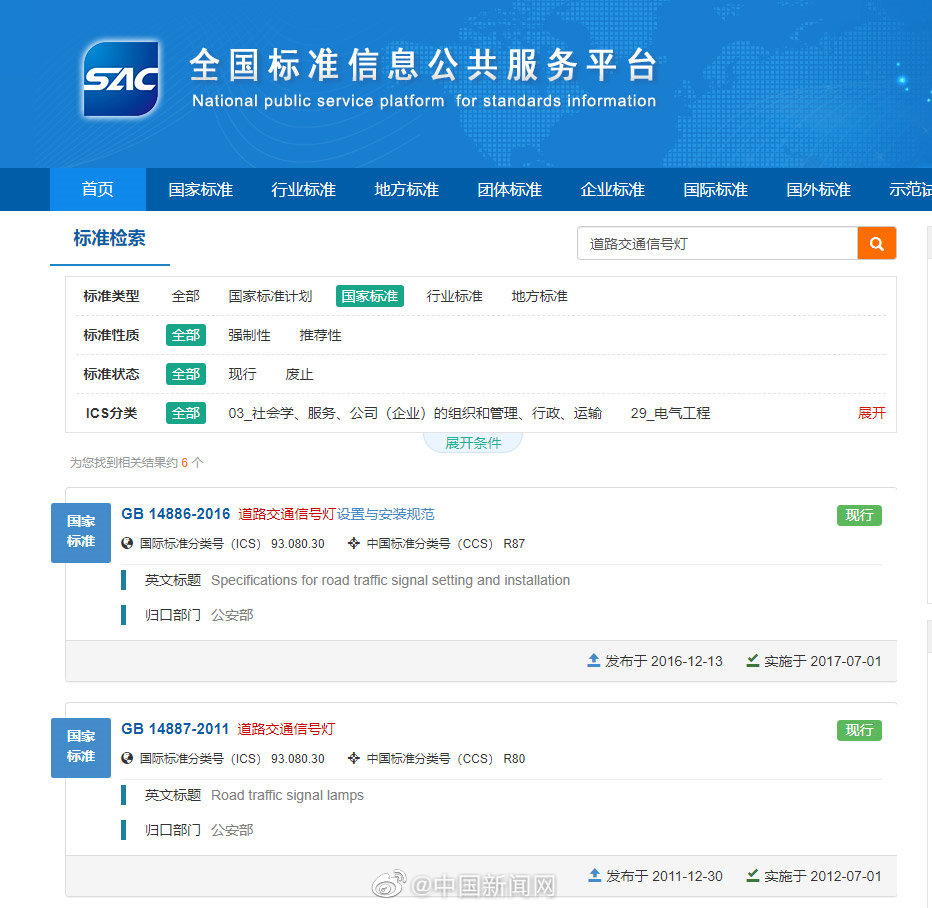Click 现行 badge on GB 14887-2011

(859, 730)
